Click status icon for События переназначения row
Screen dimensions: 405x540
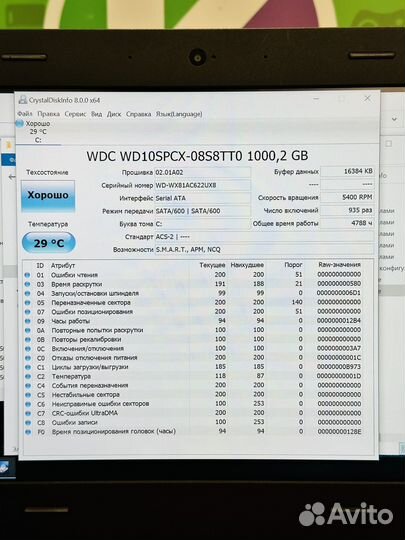click(x=28, y=386)
